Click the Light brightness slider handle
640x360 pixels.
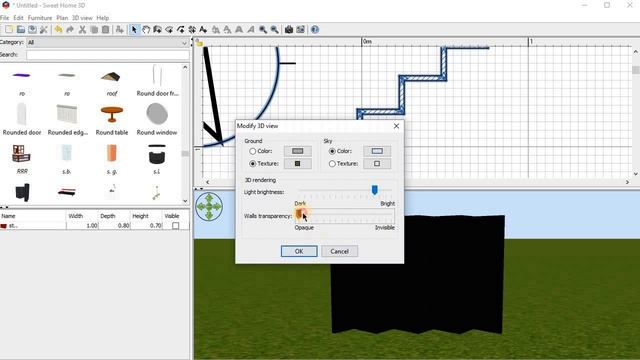(374, 189)
